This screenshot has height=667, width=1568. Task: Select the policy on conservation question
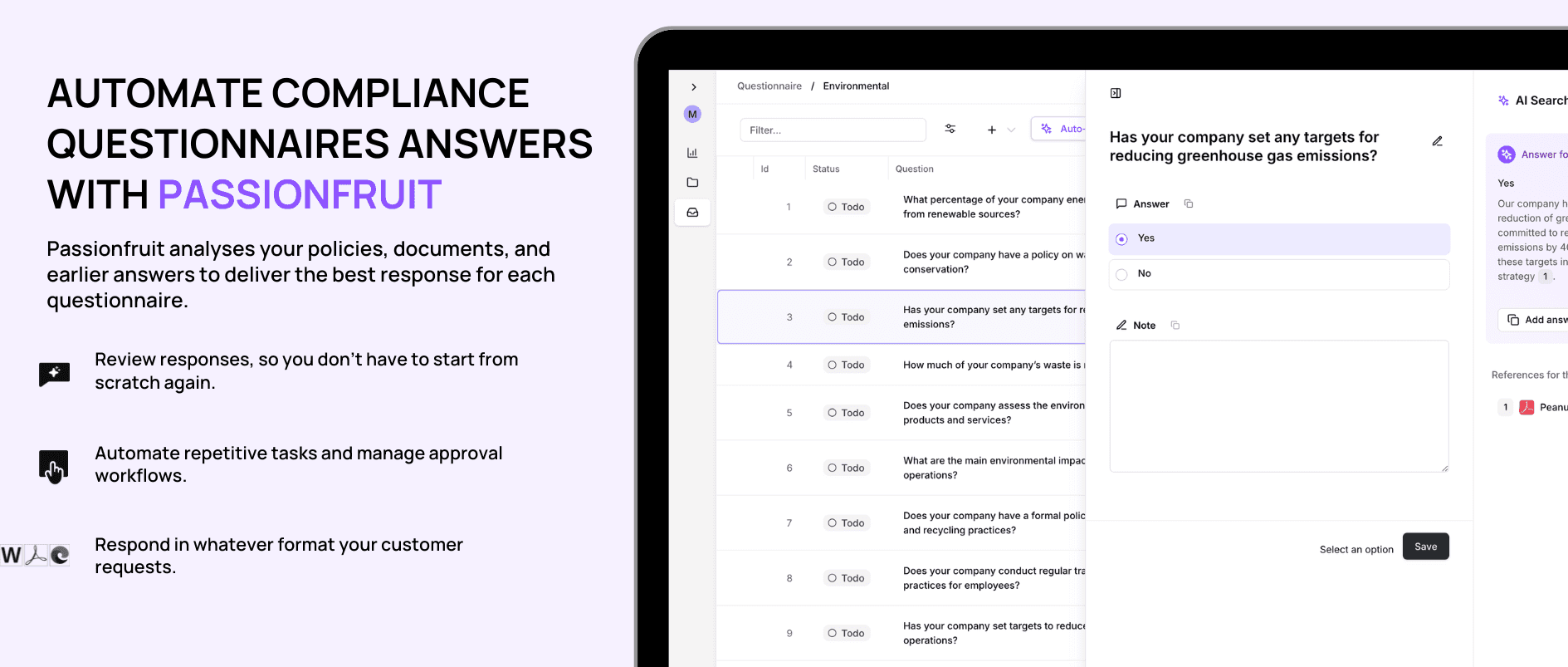click(x=994, y=262)
